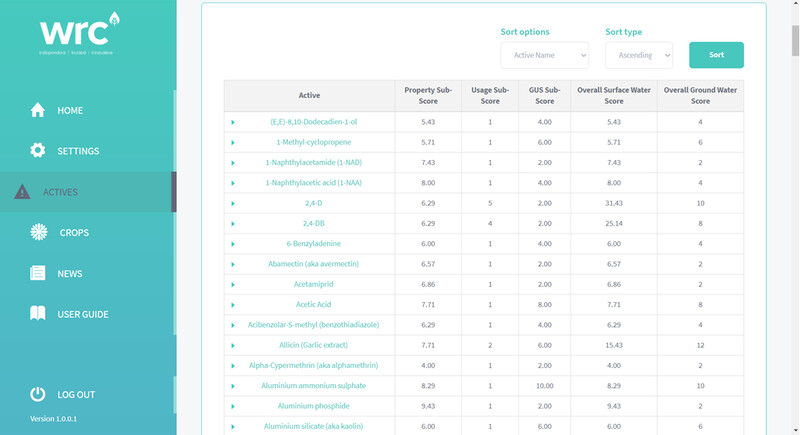This screenshot has width=800, height=435.
Task: Click the User Guide book icon
Action: pyautogui.click(x=38, y=314)
